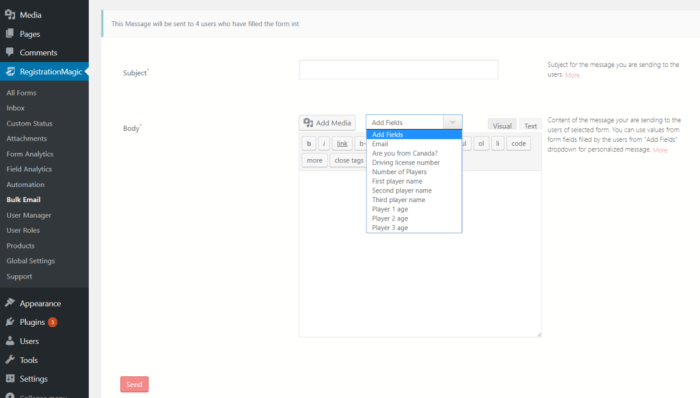
Task: Click the Plugins plug icon
Action: (x=10, y=322)
